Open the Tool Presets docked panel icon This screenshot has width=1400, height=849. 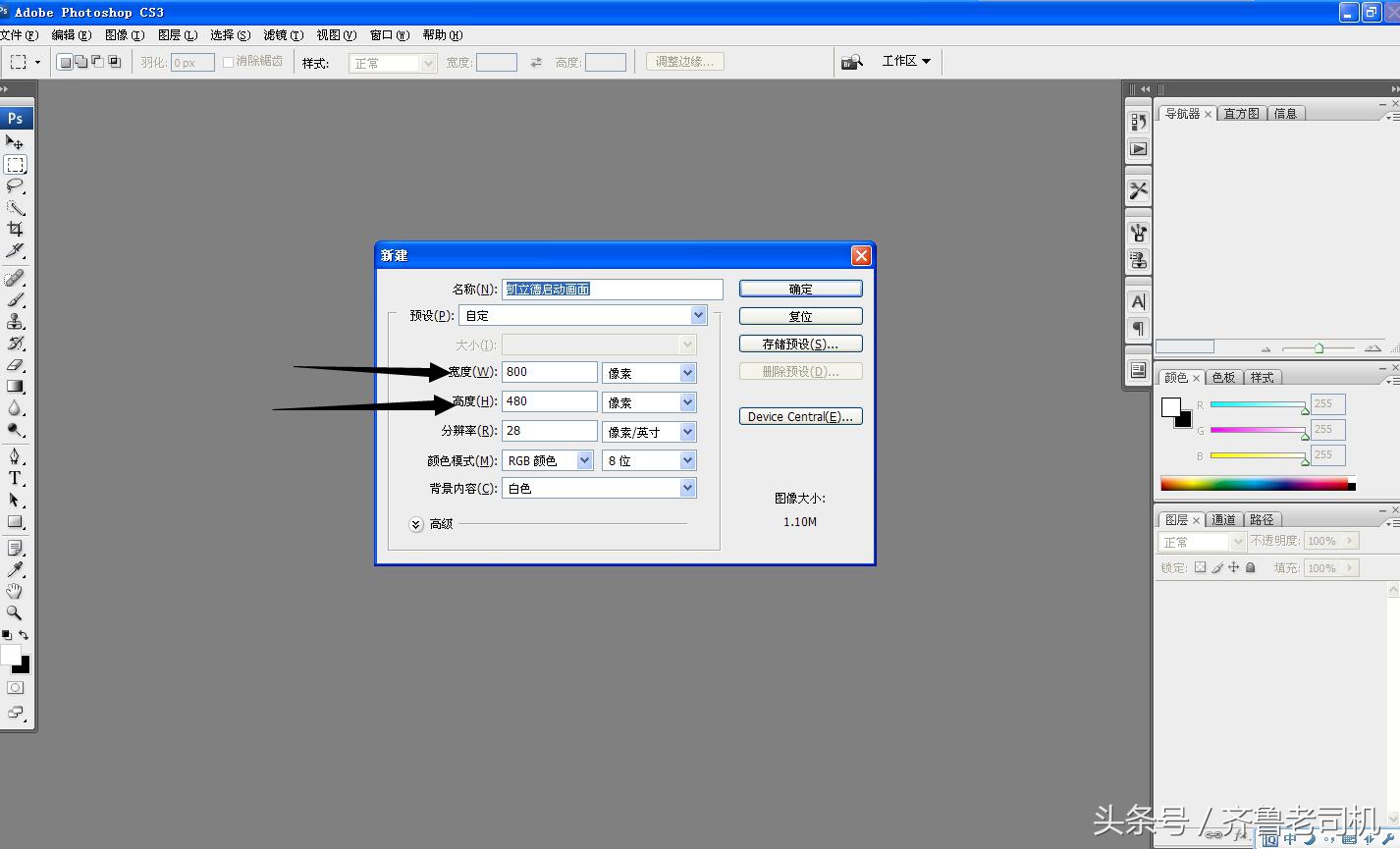point(1138,190)
